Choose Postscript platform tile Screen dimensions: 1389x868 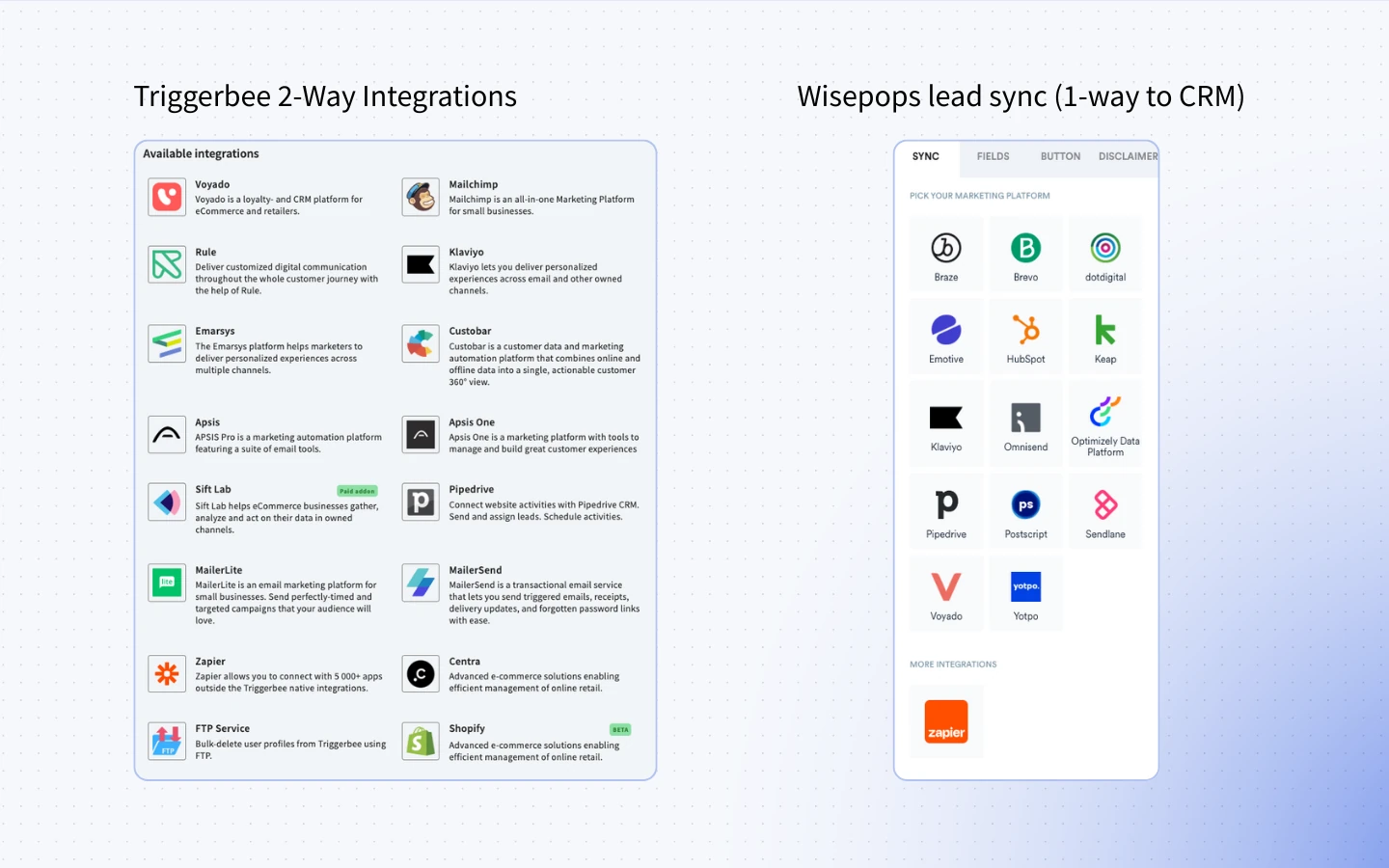coord(1025,512)
